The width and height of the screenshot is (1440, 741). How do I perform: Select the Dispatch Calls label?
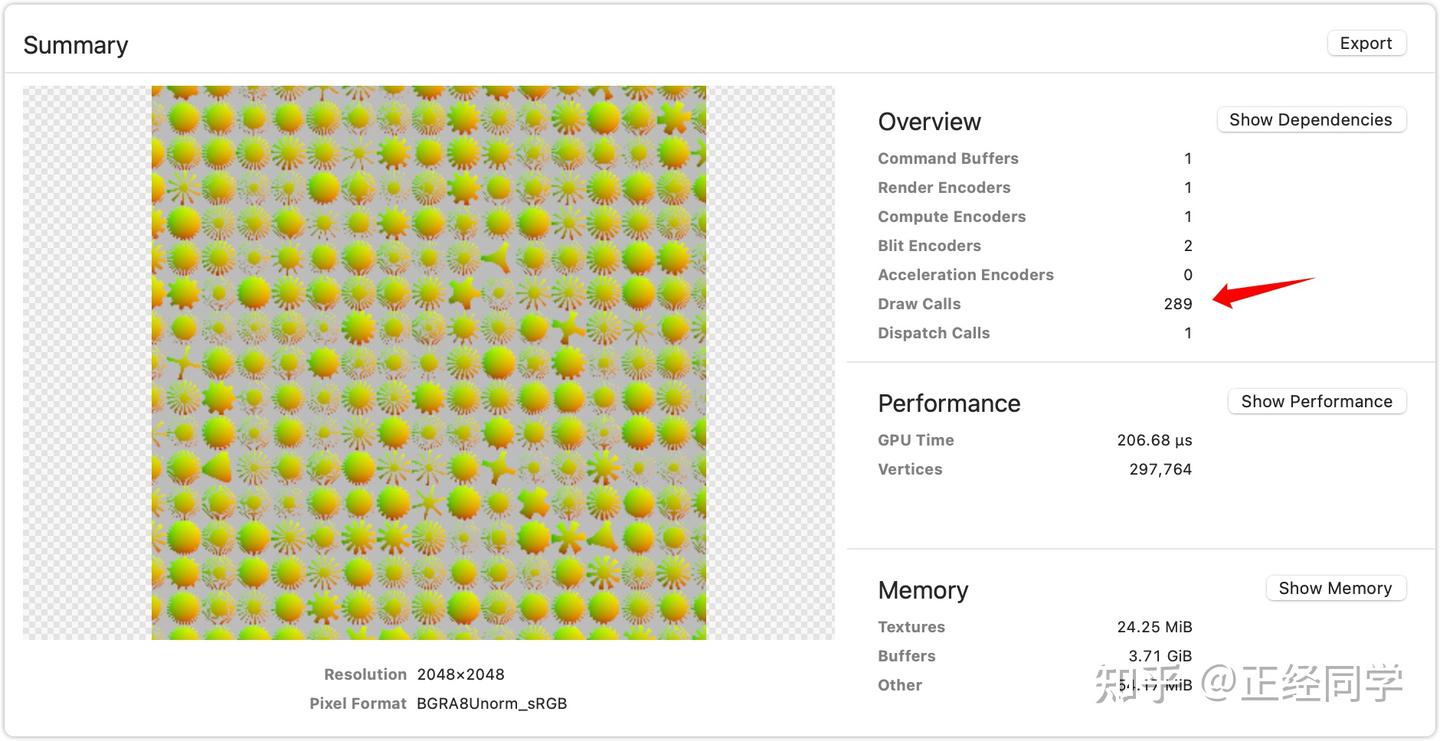[x=934, y=332]
